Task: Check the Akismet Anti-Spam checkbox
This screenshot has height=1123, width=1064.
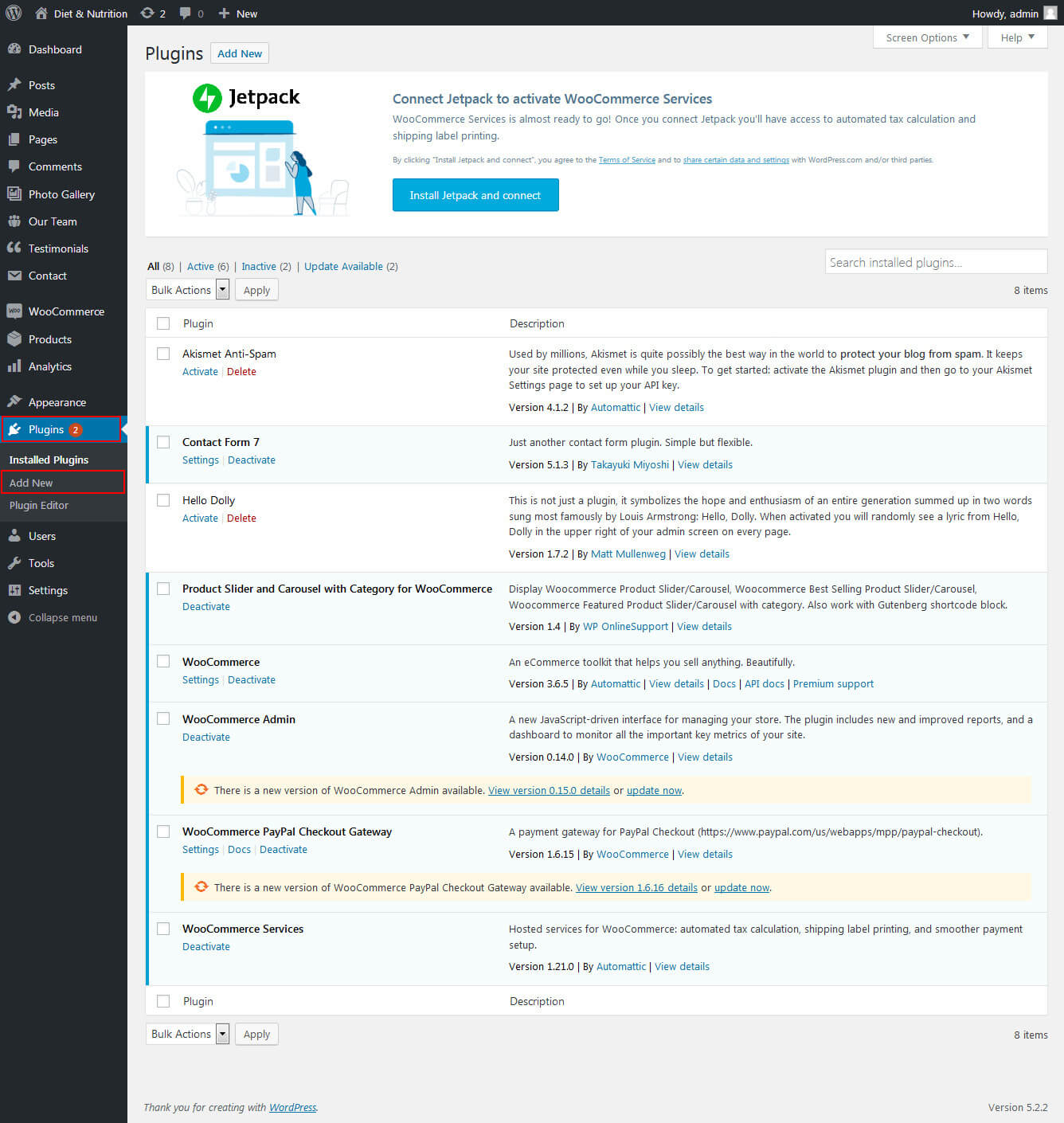Action: (x=163, y=354)
